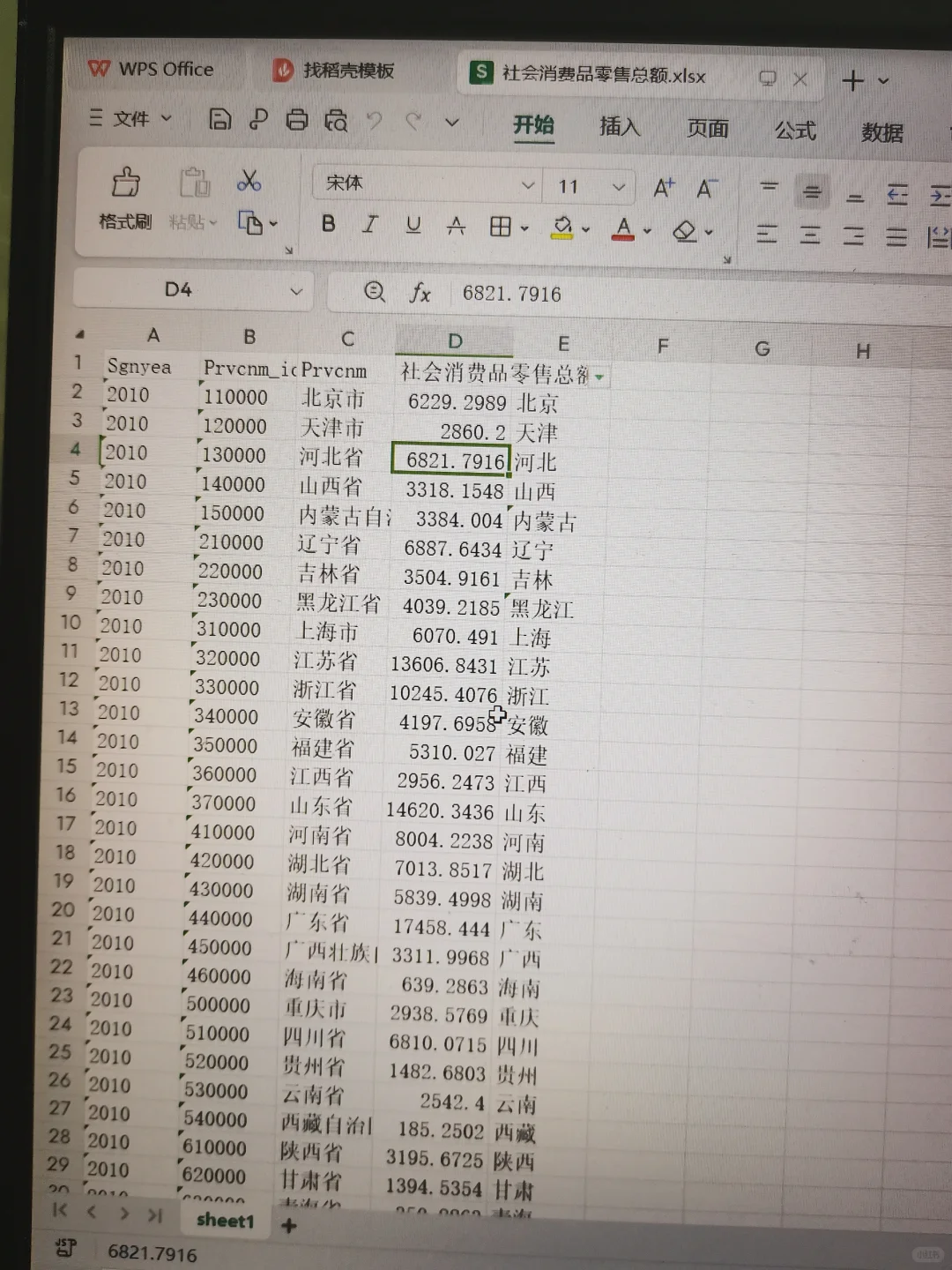Add a new sheet with plus button
The height and width of the screenshot is (1270, 952).
[x=288, y=1225]
